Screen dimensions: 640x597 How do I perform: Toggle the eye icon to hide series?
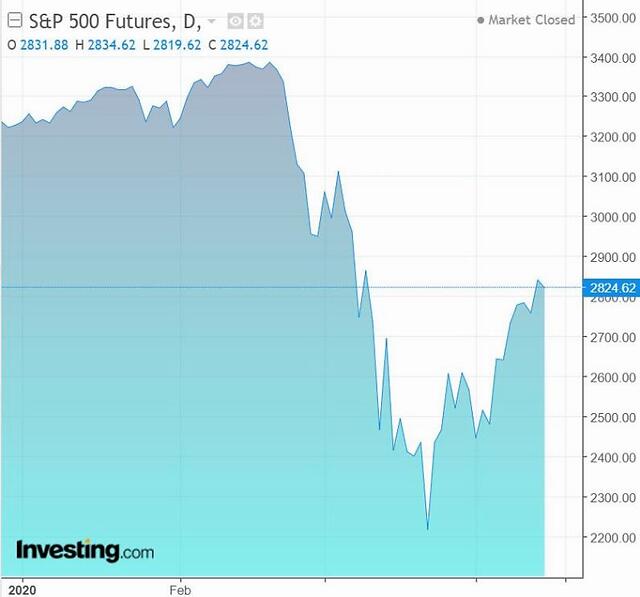(x=236, y=21)
